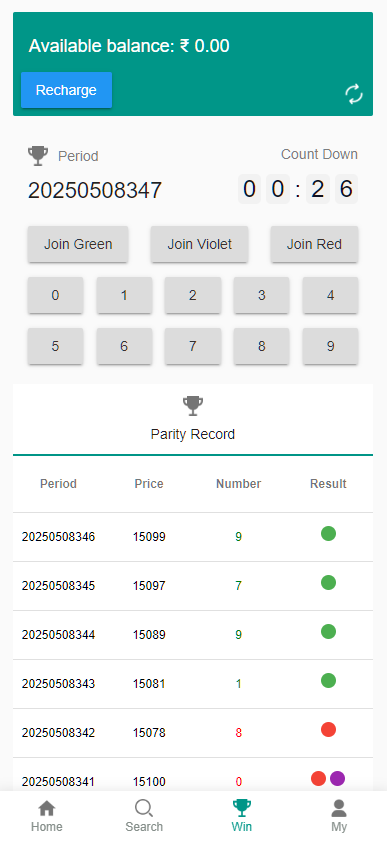Open record row for period 20250508344
The image size is (387, 841).
click(x=193, y=635)
